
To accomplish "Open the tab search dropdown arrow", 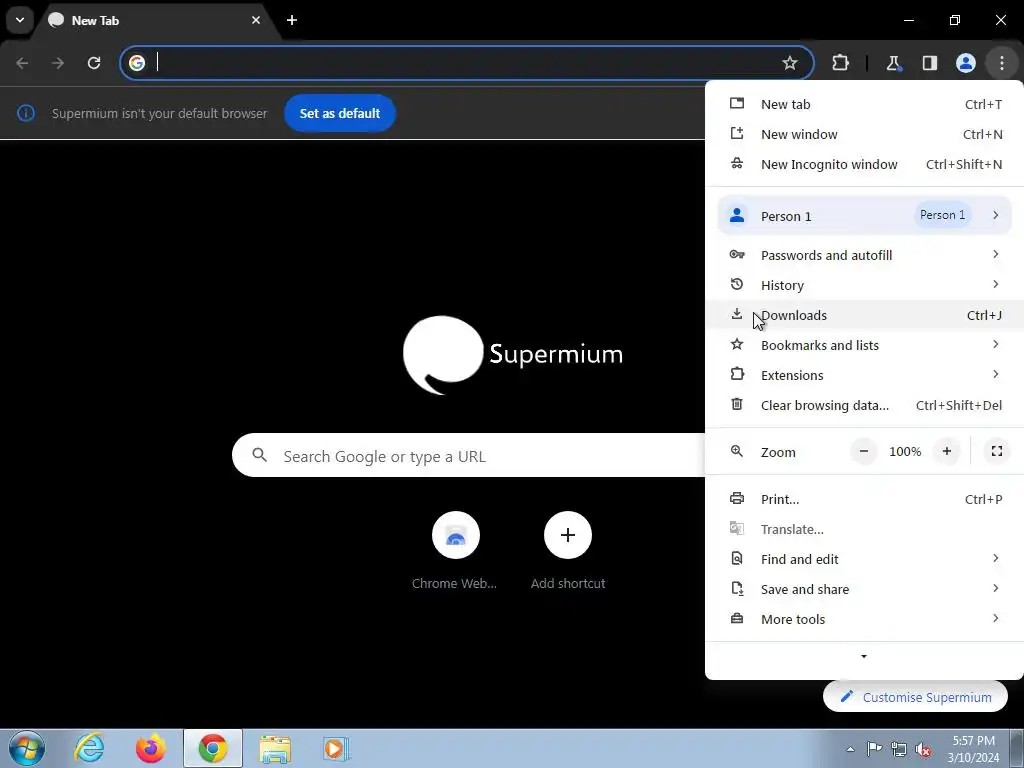I will [20, 20].
